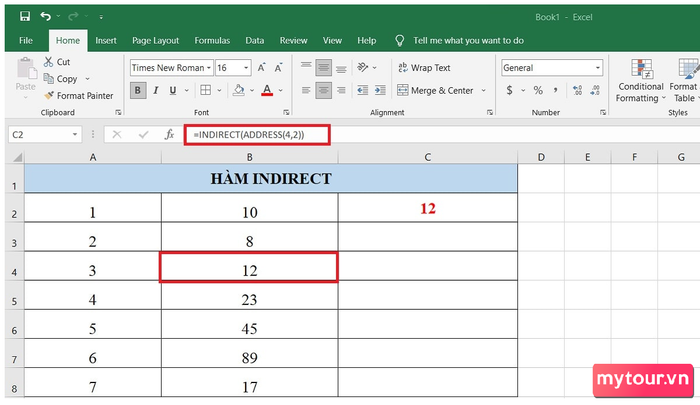Screen dimensions: 700x405
Task: Click the Tell me what you want to do box
Action: [468, 41]
